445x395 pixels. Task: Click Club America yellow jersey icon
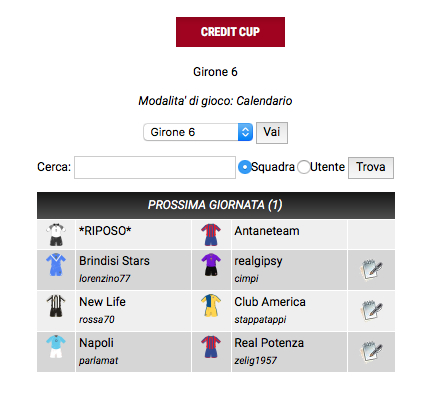[x=211, y=305]
